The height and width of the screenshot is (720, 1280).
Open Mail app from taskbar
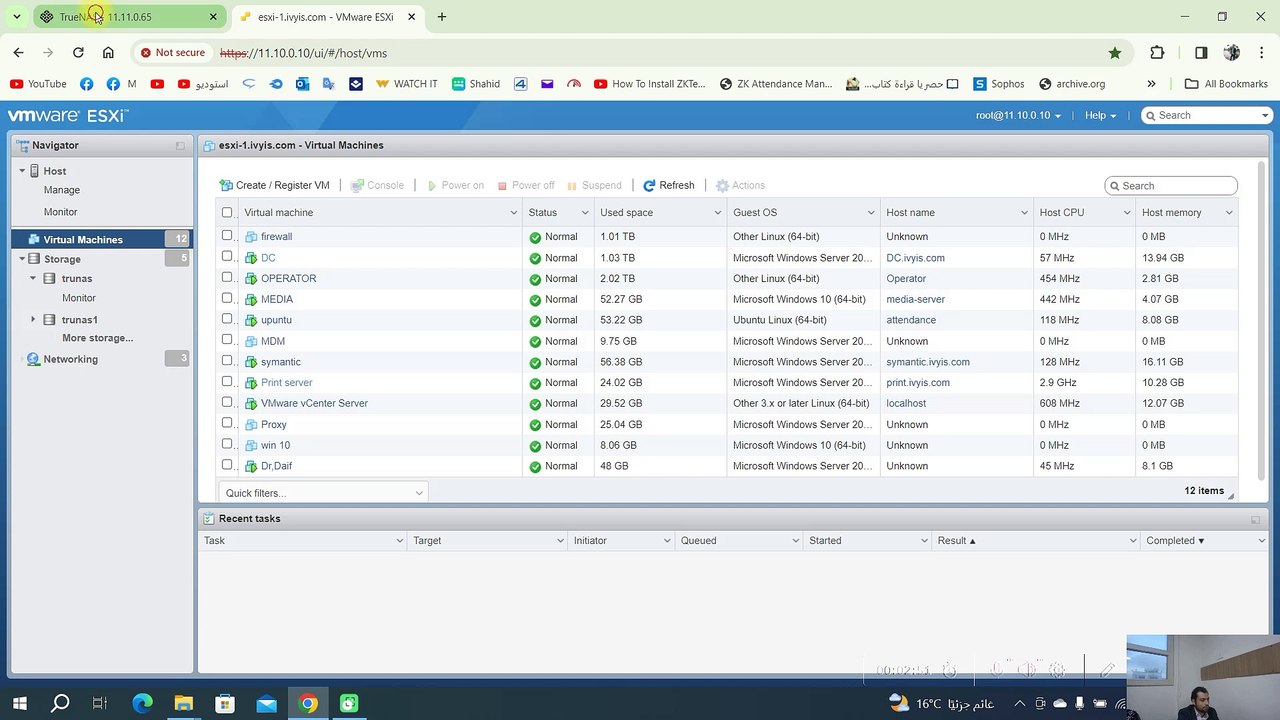tap(266, 704)
